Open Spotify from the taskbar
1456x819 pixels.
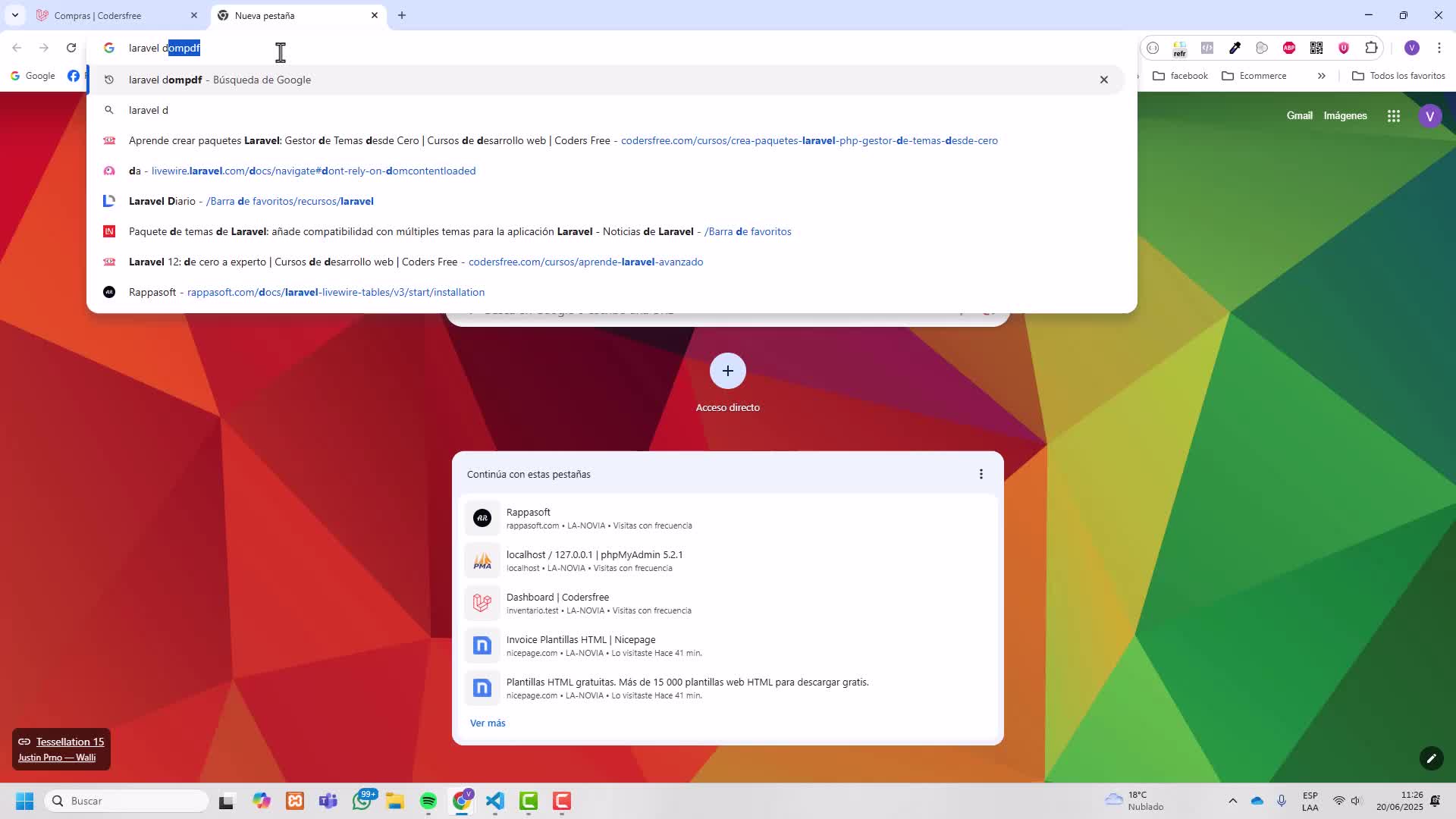click(x=428, y=801)
